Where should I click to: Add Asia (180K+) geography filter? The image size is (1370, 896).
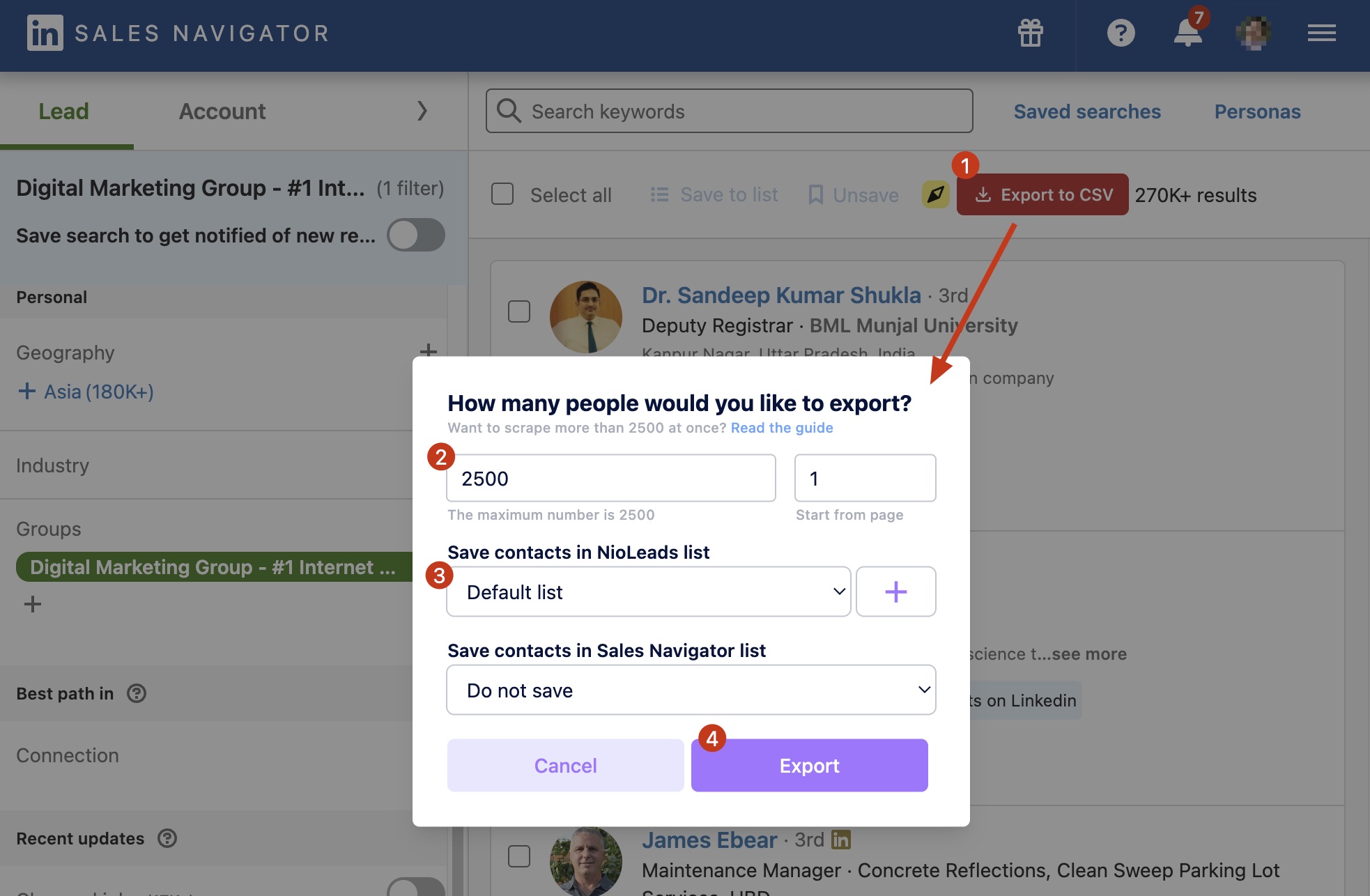[86, 392]
